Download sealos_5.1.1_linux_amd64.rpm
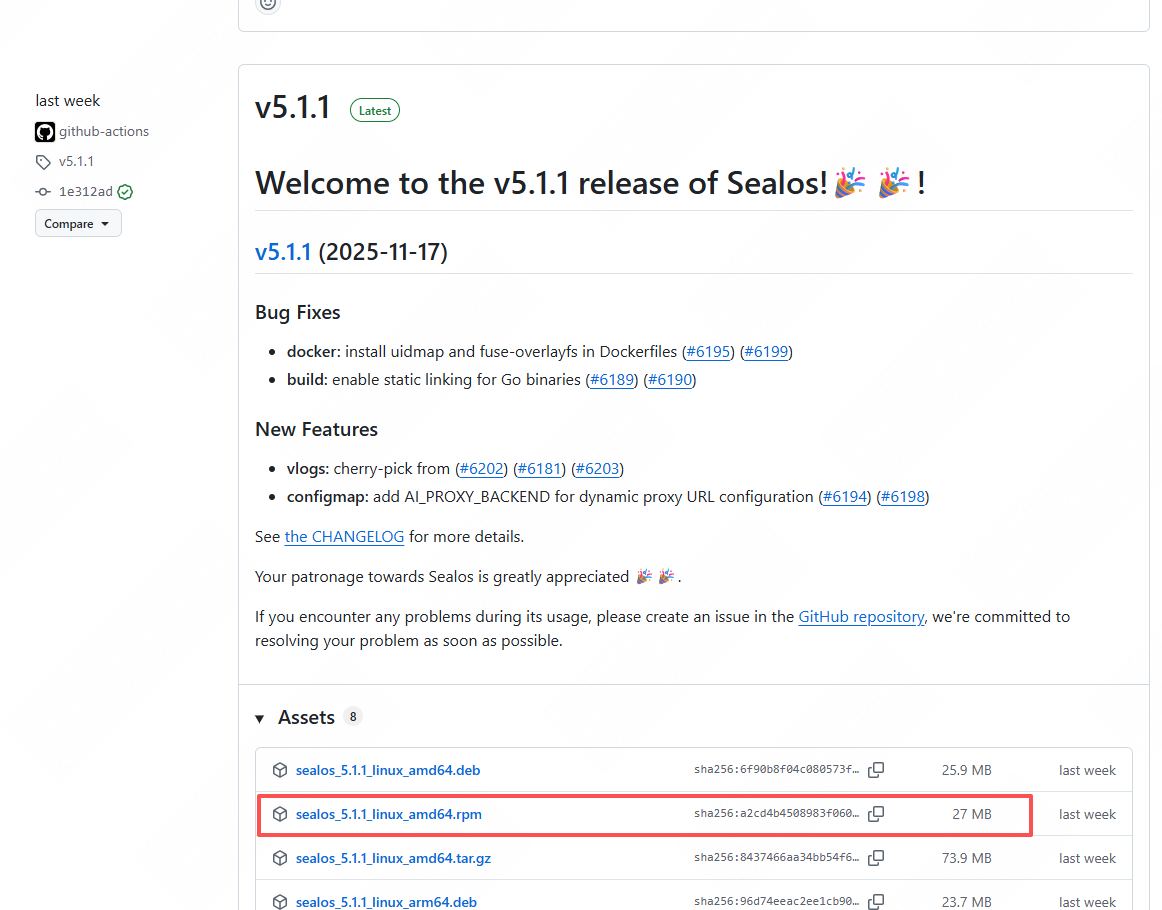The width and height of the screenshot is (1162, 910). 388,814
